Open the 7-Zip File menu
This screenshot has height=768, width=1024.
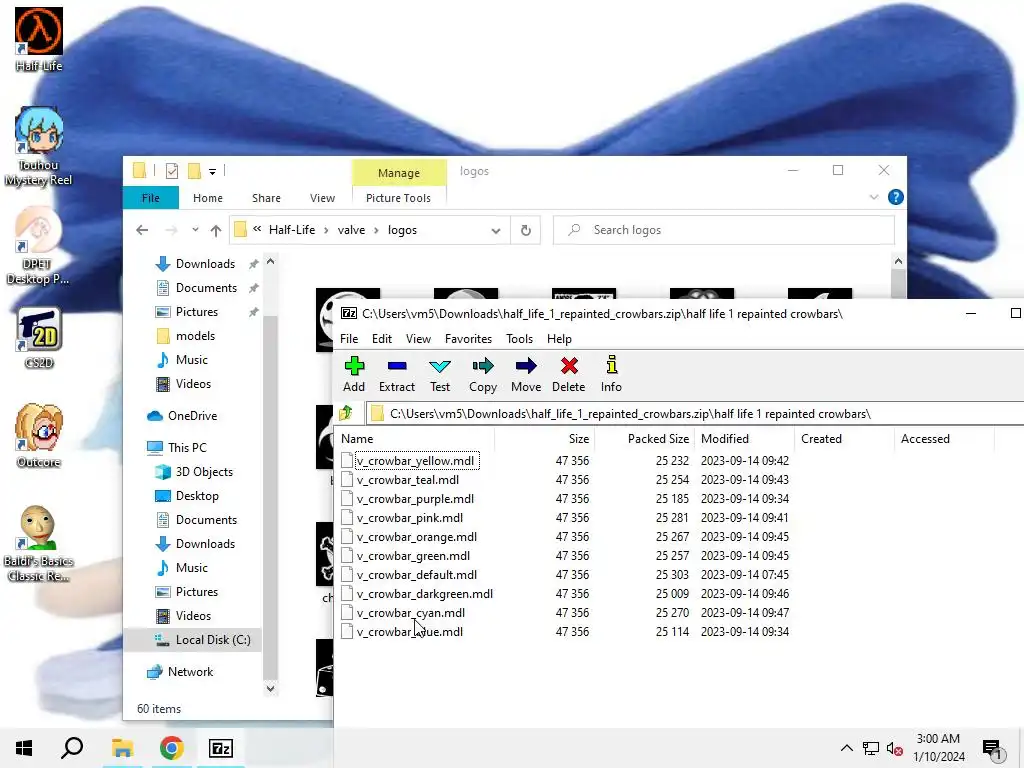(x=349, y=338)
